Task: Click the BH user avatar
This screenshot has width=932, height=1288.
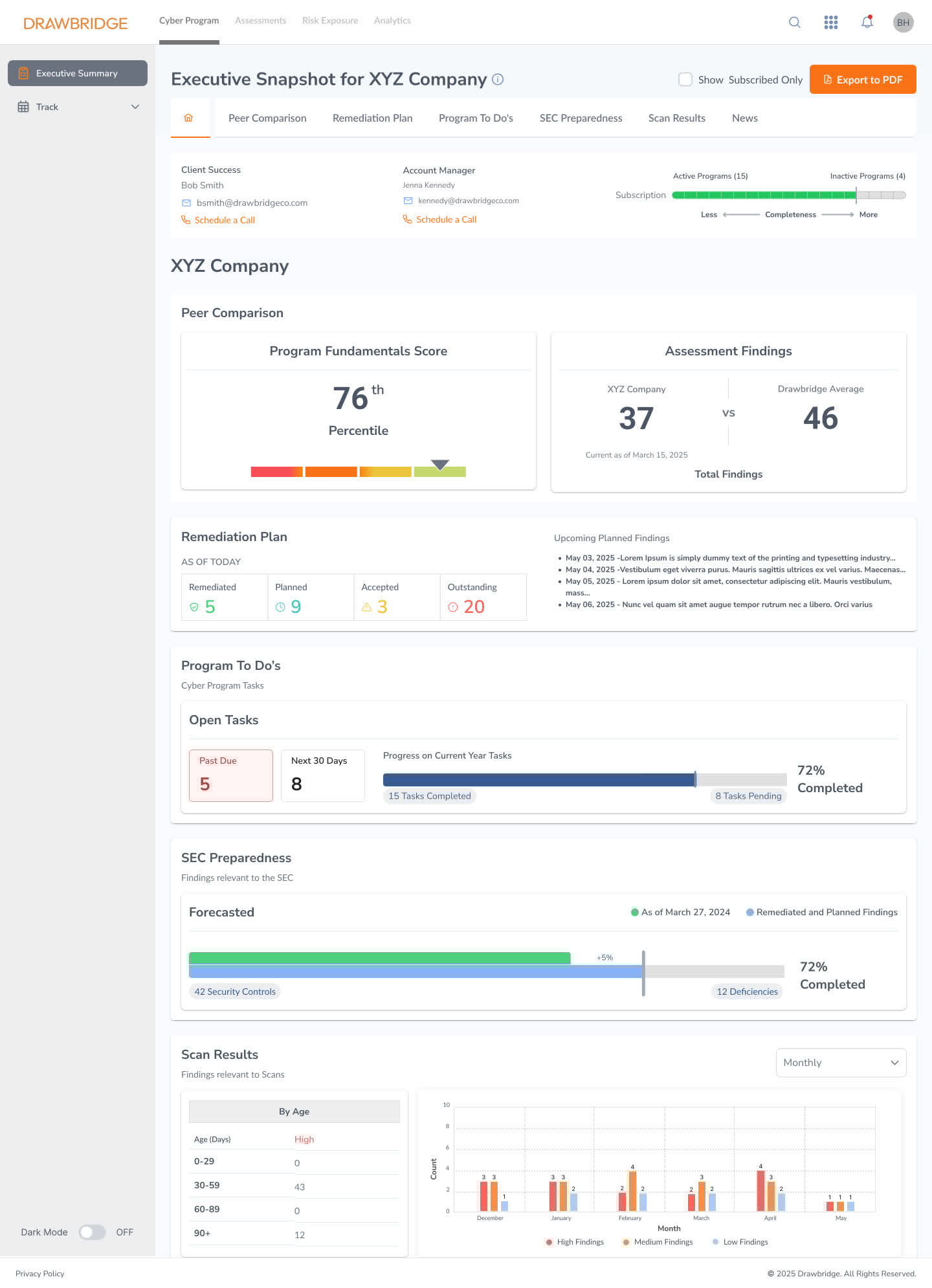Action: pyautogui.click(x=903, y=23)
